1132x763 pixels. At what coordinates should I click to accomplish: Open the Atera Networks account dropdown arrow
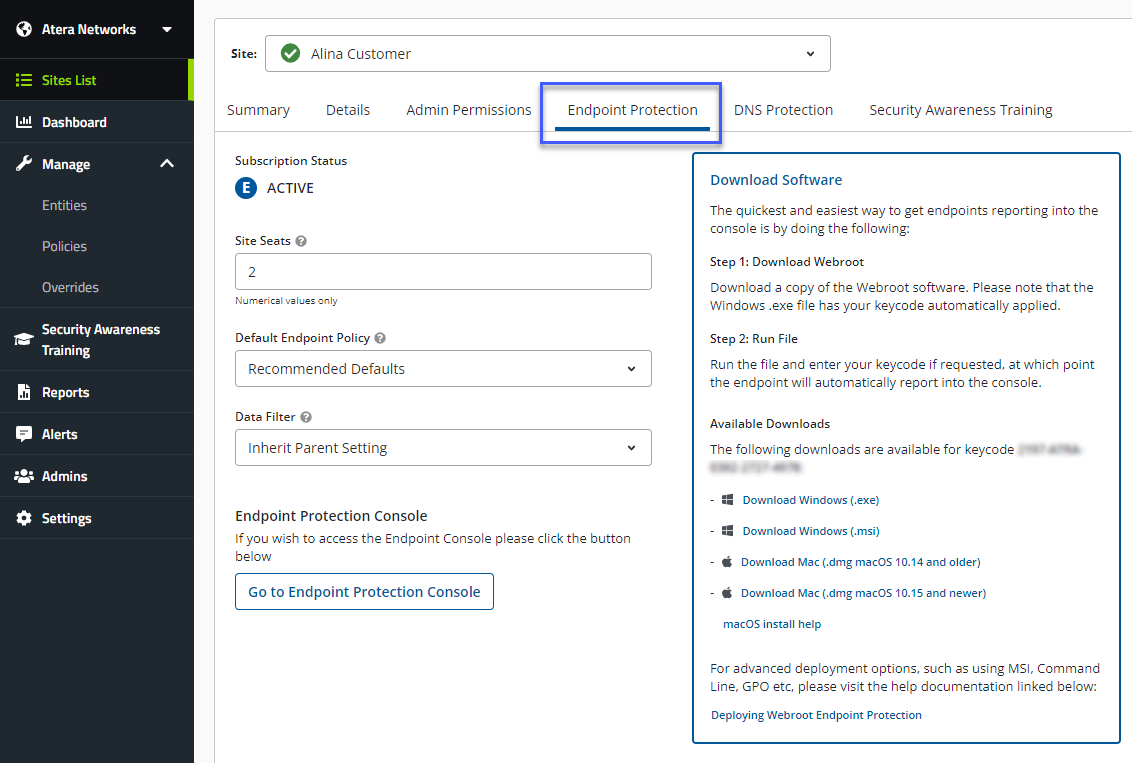(167, 29)
